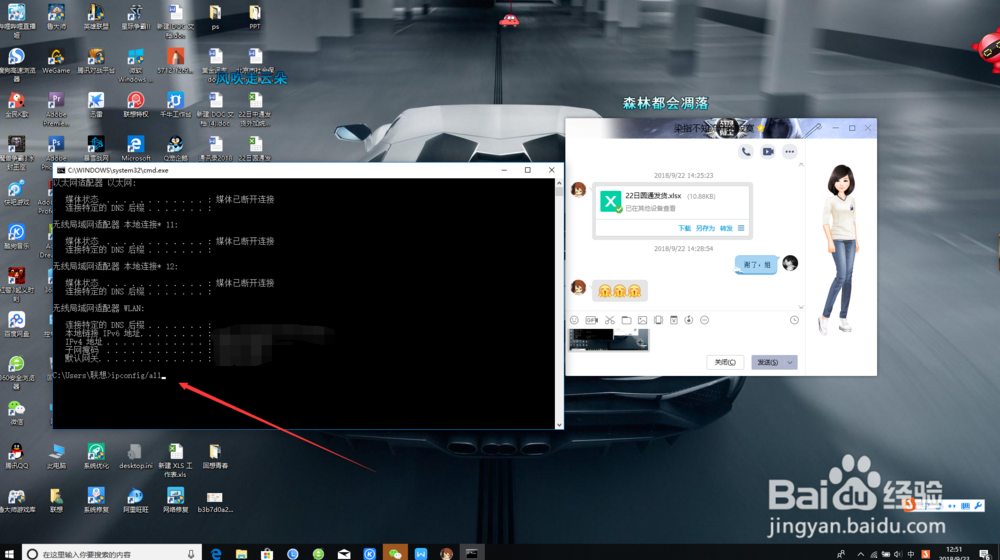Open the Mail app from the taskbar
This screenshot has width=1000, height=560.
pyautogui.click(x=344, y=553)
